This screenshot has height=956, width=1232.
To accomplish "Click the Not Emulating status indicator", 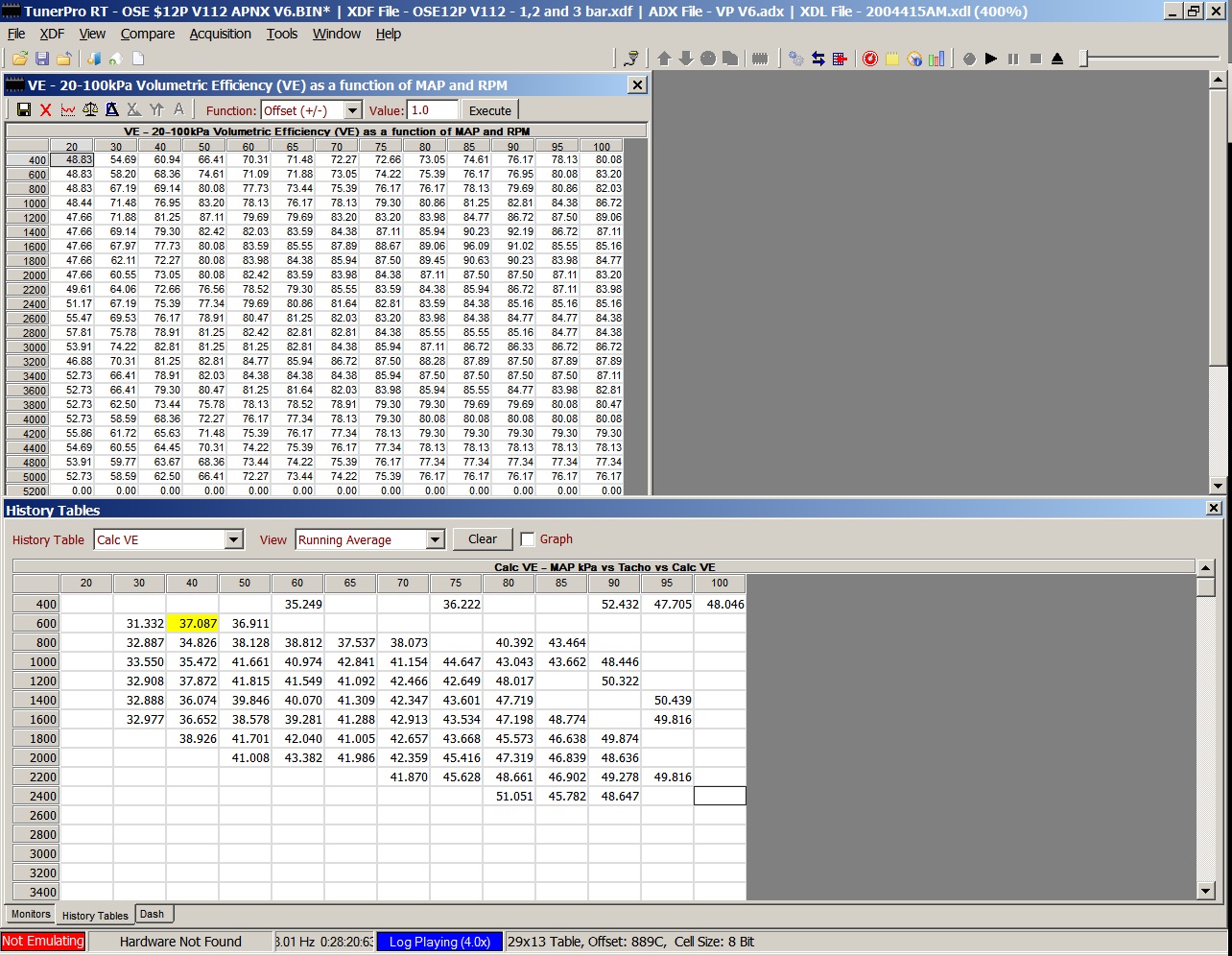I will click(43, 942).
